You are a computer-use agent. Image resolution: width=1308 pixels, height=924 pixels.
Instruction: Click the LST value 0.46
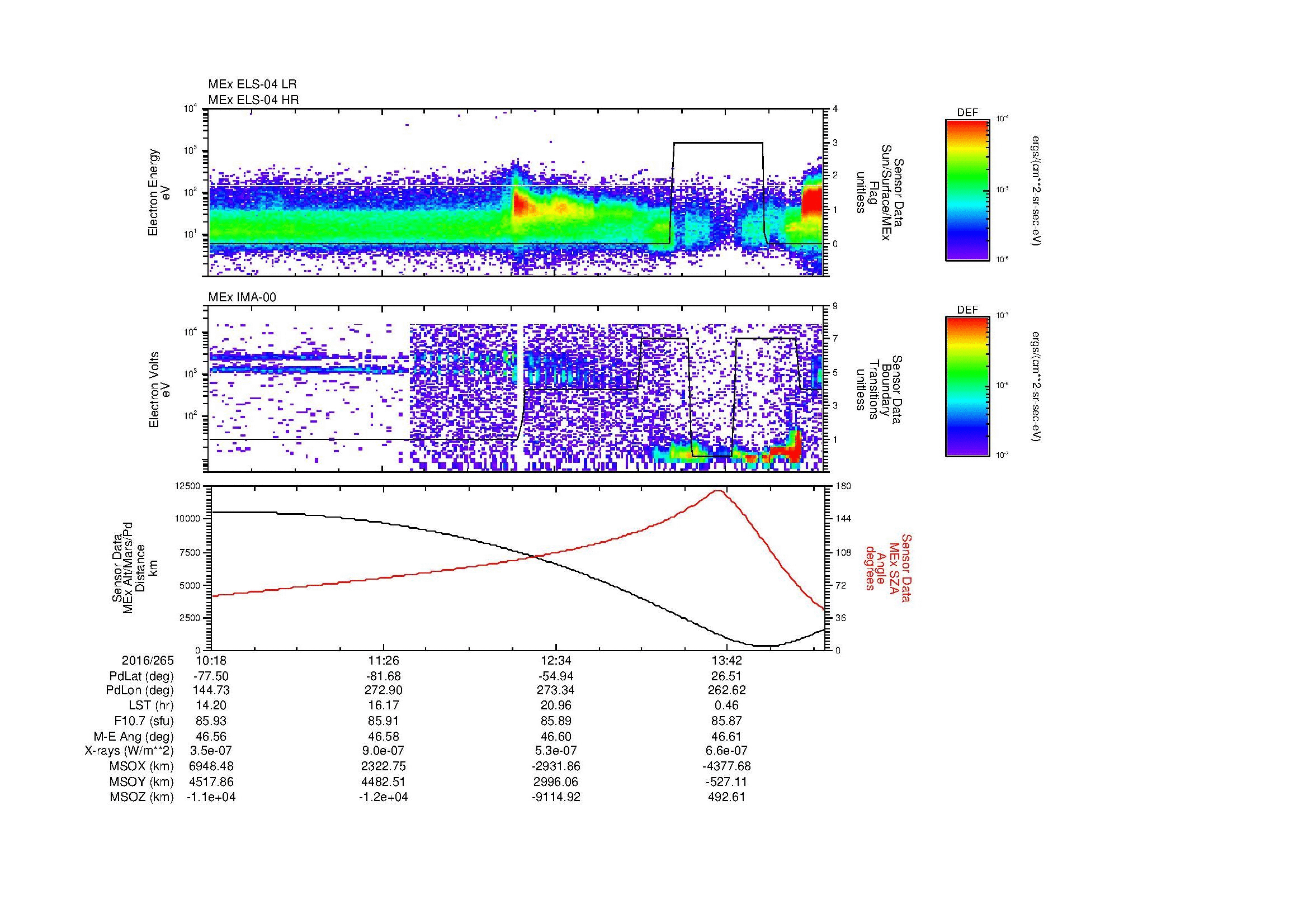[x=726, y=706]
